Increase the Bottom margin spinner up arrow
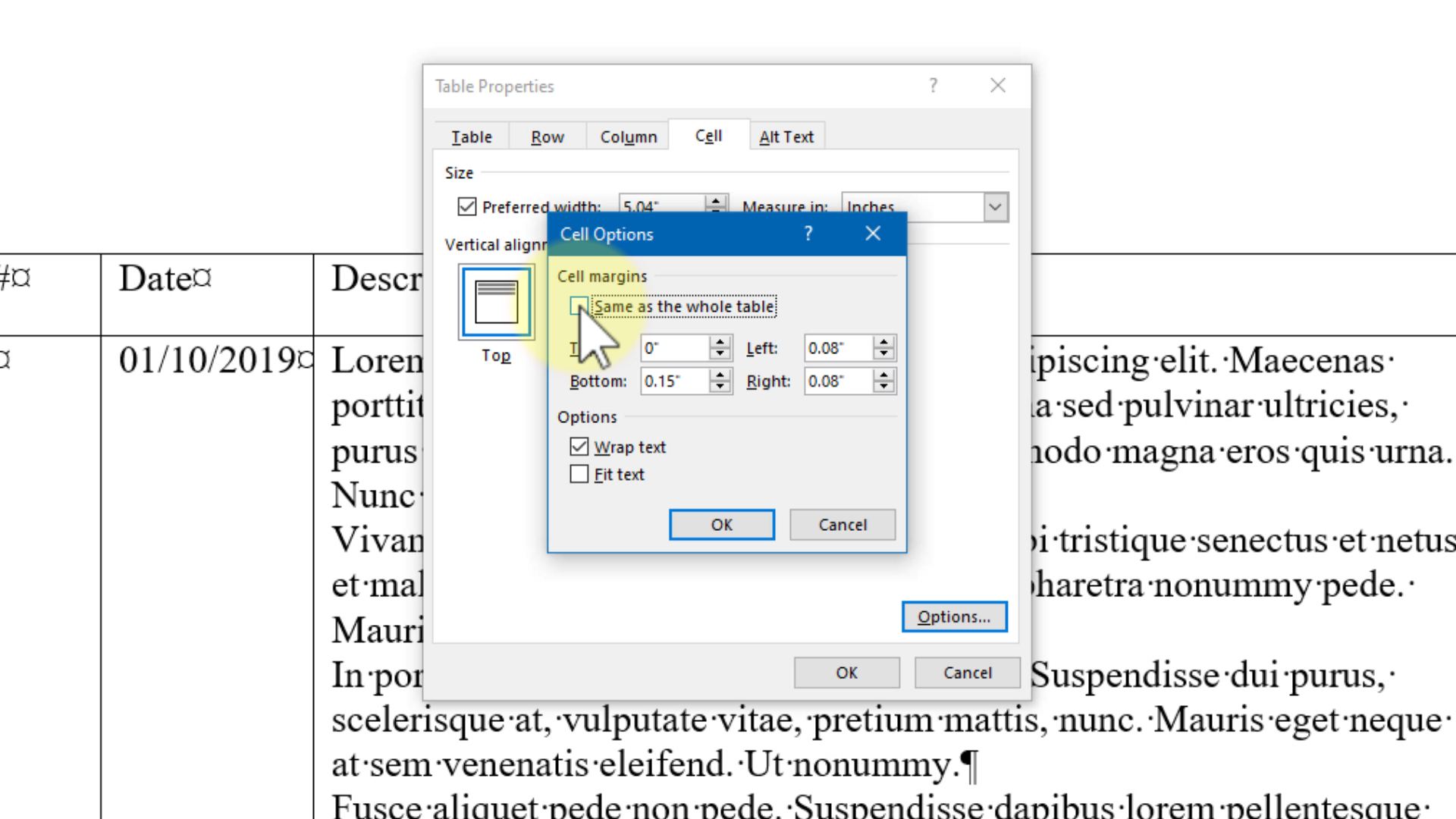 (x=720, y=375)
